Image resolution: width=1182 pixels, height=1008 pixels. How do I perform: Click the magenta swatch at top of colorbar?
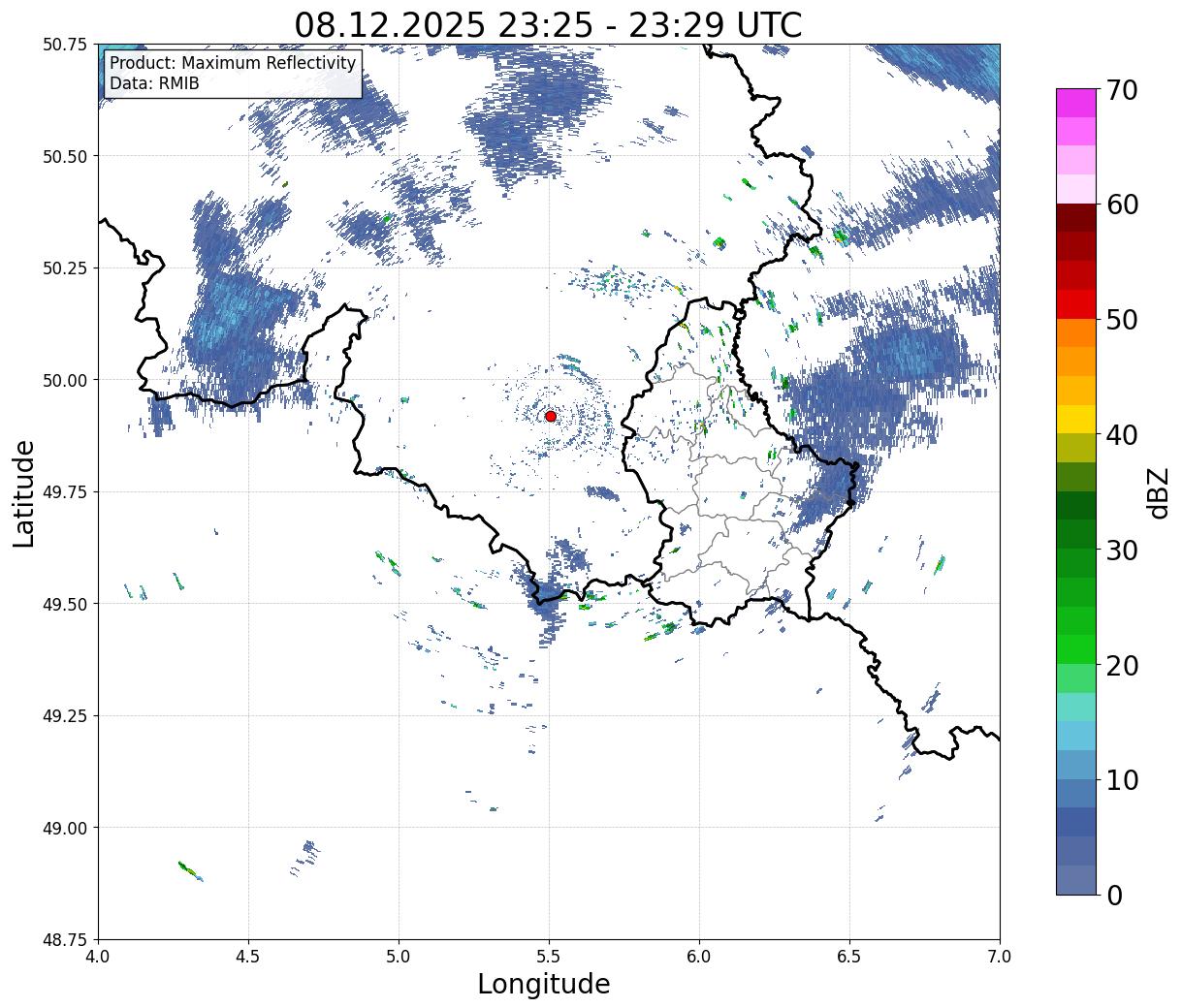[x=1076, y=103]
